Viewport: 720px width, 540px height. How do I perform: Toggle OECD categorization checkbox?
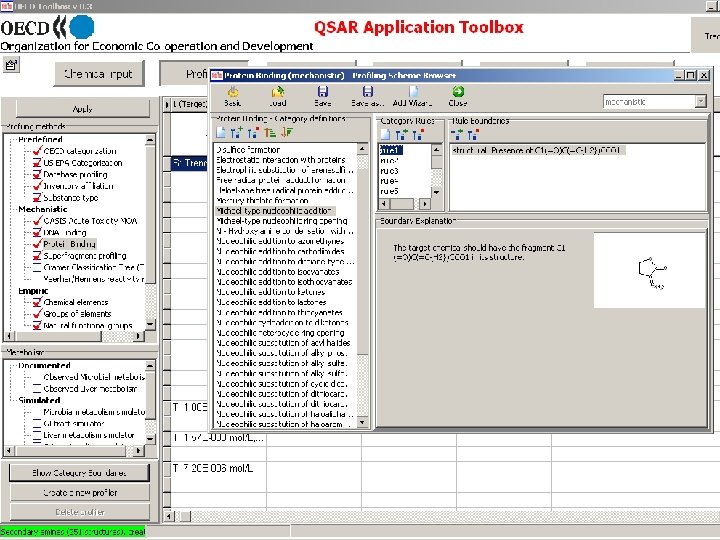pos(37,151)
